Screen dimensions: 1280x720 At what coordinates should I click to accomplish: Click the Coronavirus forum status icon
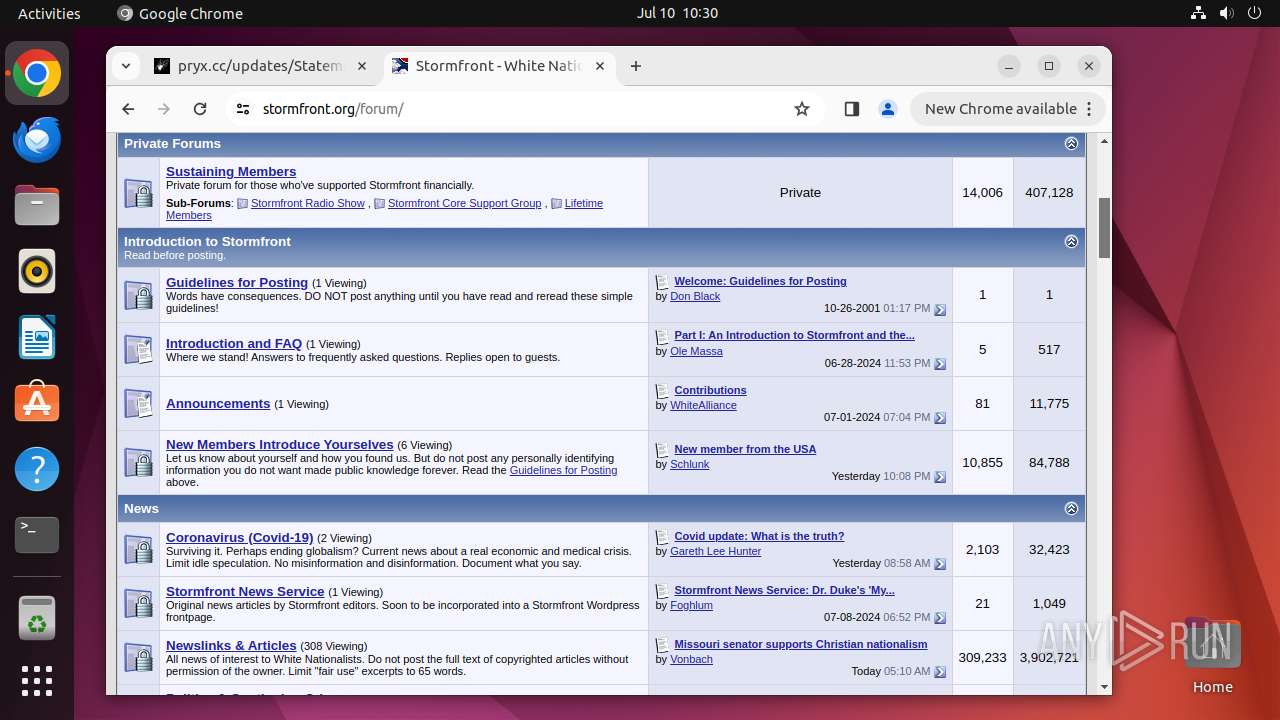coord(138,550)
